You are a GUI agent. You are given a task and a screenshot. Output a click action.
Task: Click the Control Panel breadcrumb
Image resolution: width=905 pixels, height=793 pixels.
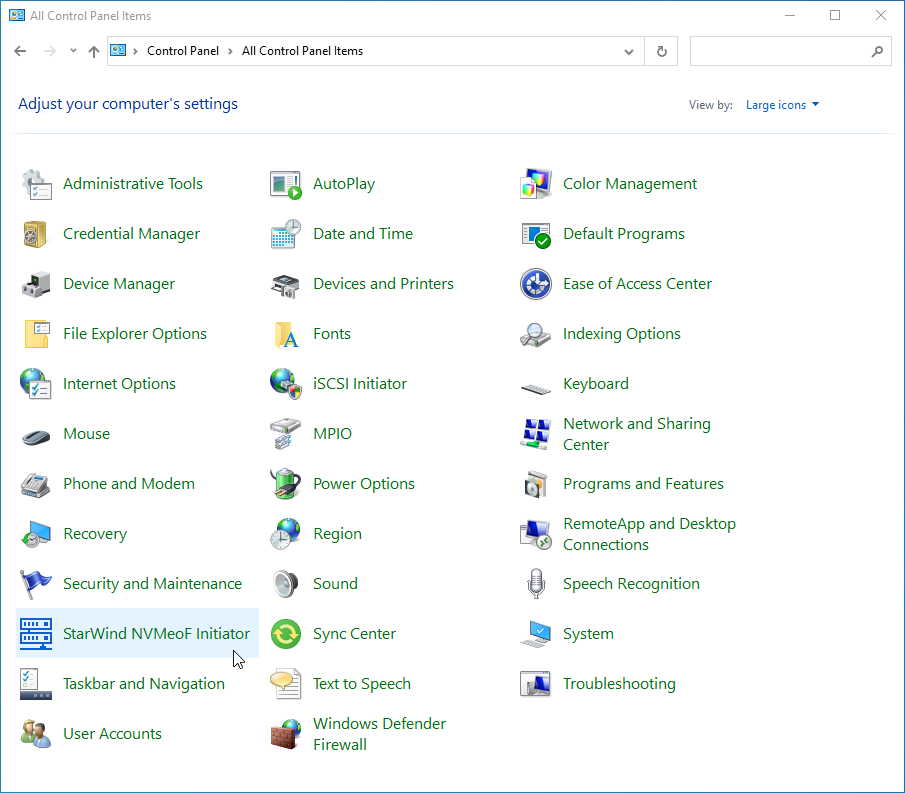click(183, 51)
